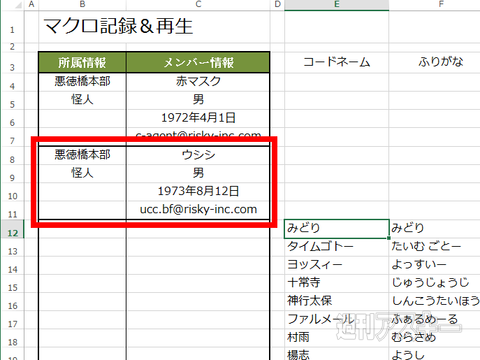Viewport: 480px width, 360px height.
Task: Select the row 12 header
Action: (x=12, y=229)
